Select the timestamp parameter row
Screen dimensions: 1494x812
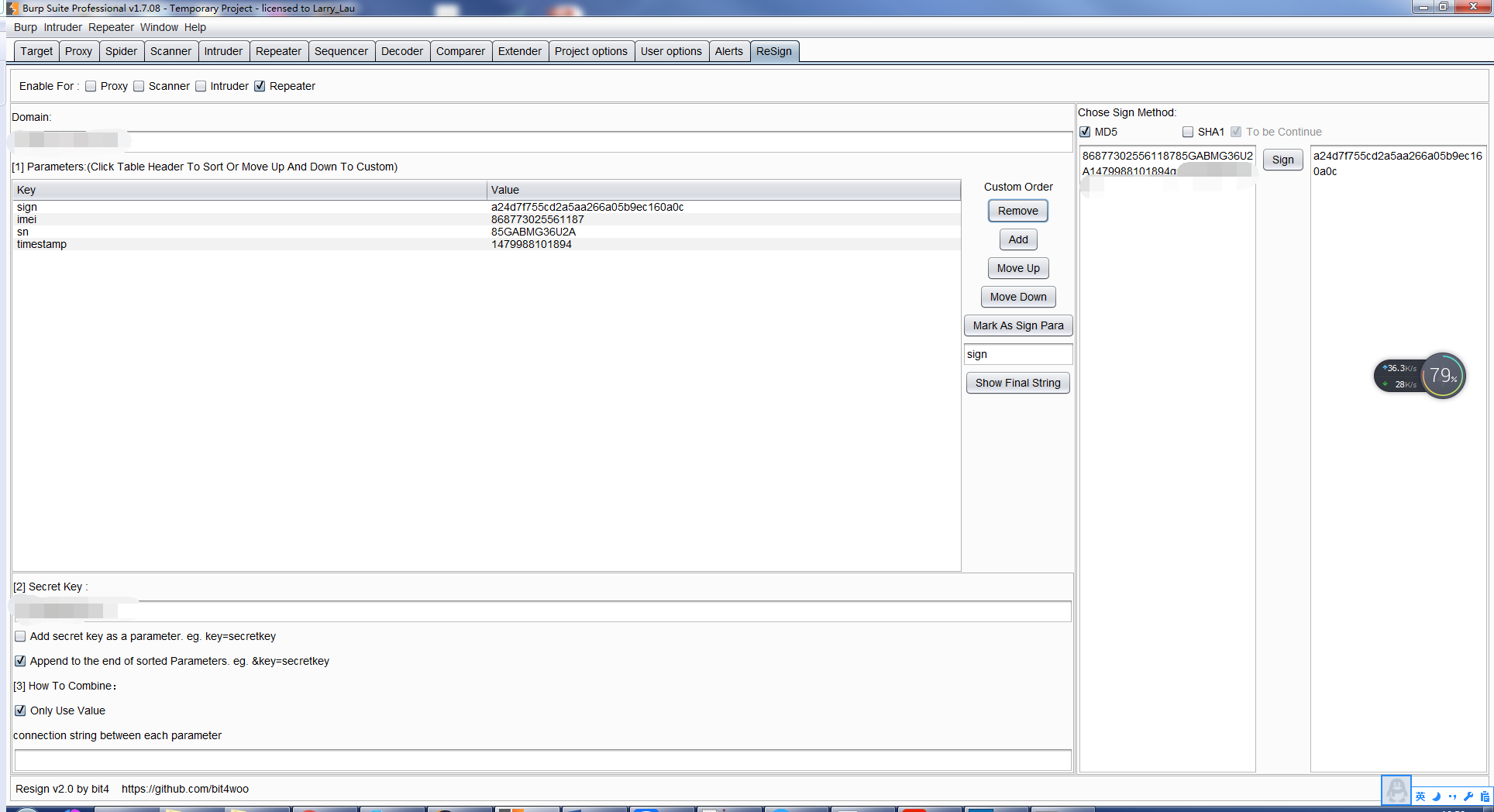[487, 244]
